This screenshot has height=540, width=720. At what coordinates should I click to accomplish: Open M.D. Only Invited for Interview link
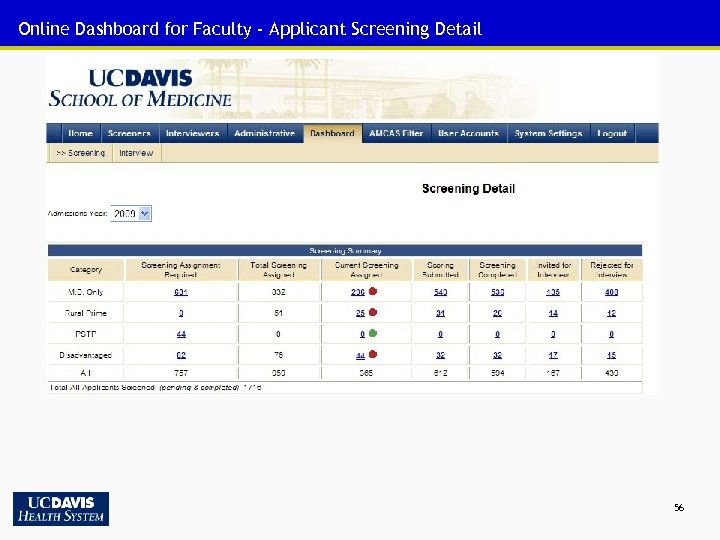[x=553, y=292]
